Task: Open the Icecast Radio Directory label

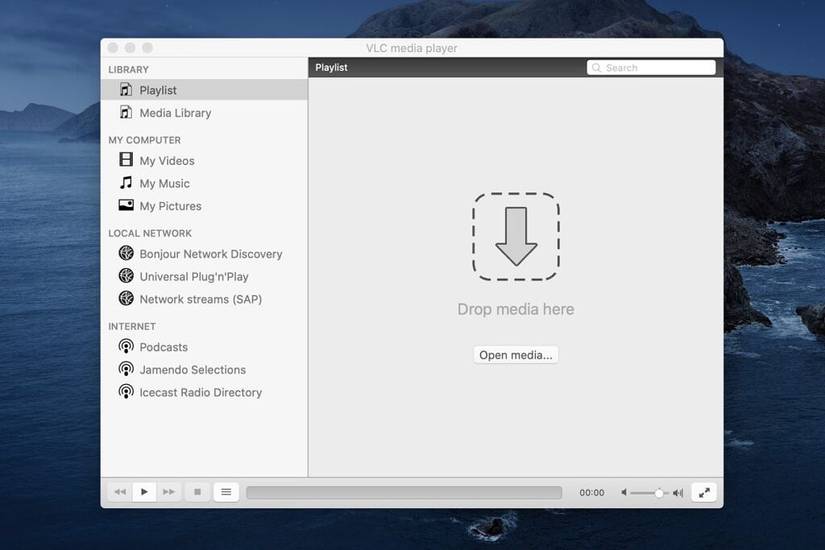Action: pos(200,393)
